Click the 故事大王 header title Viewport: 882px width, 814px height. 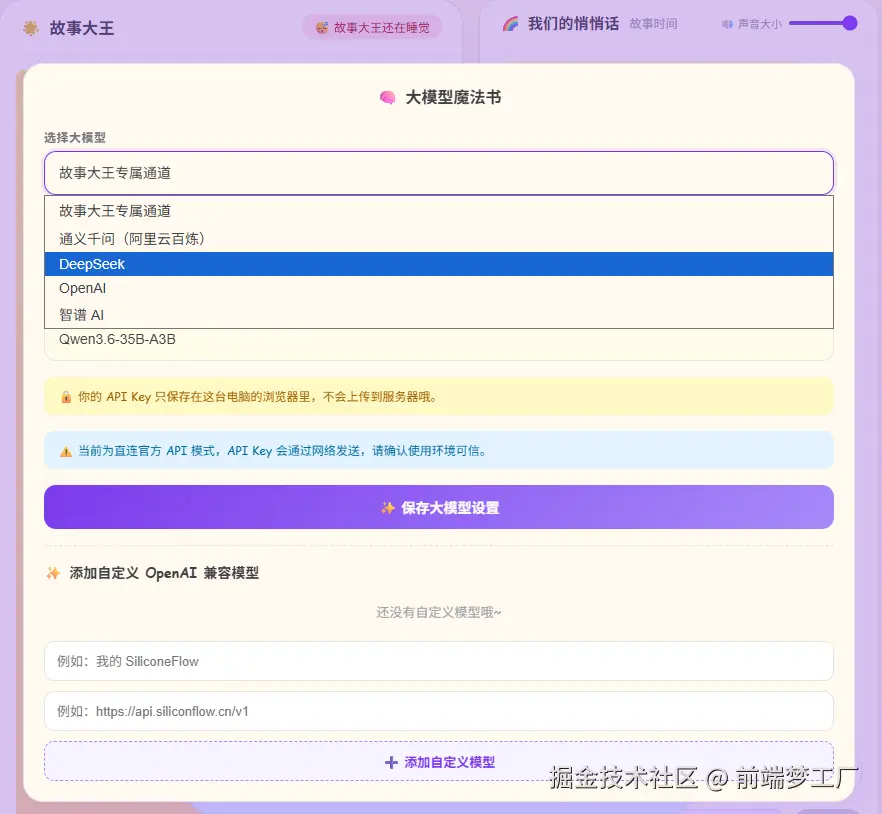click(82, 28)
